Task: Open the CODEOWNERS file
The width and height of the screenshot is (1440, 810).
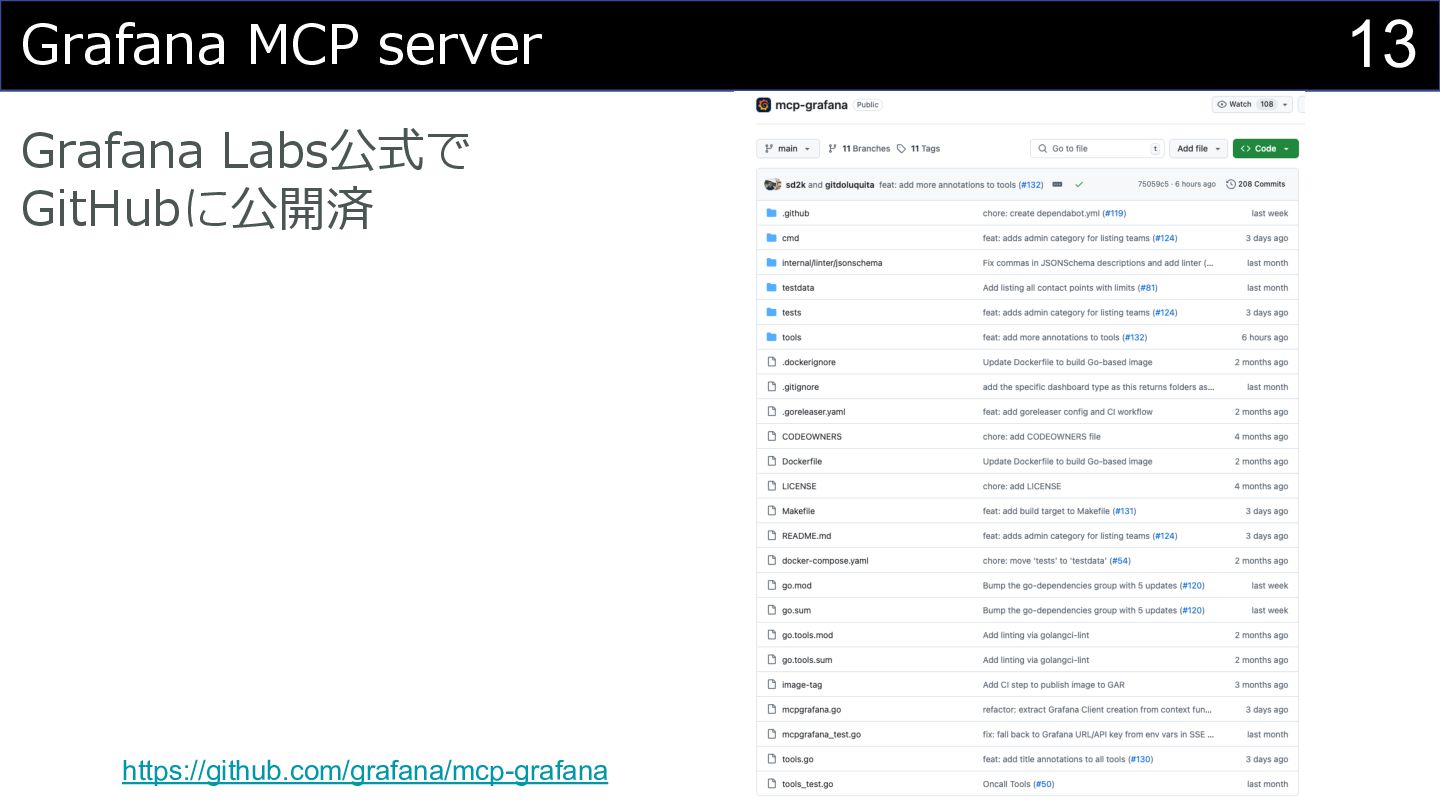Action: [x=812, y=436]
